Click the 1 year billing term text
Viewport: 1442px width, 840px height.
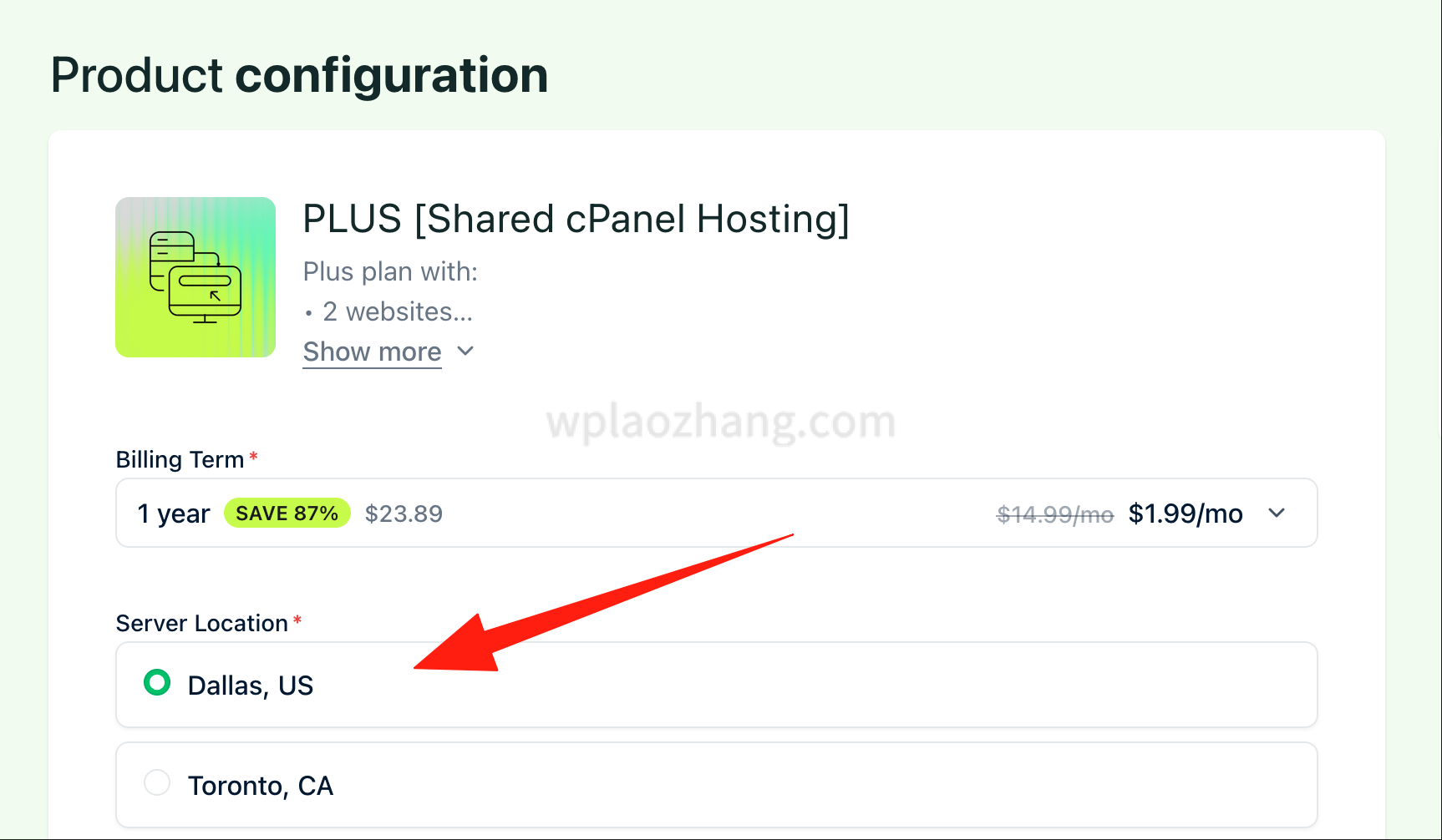[x=174, y=514]
